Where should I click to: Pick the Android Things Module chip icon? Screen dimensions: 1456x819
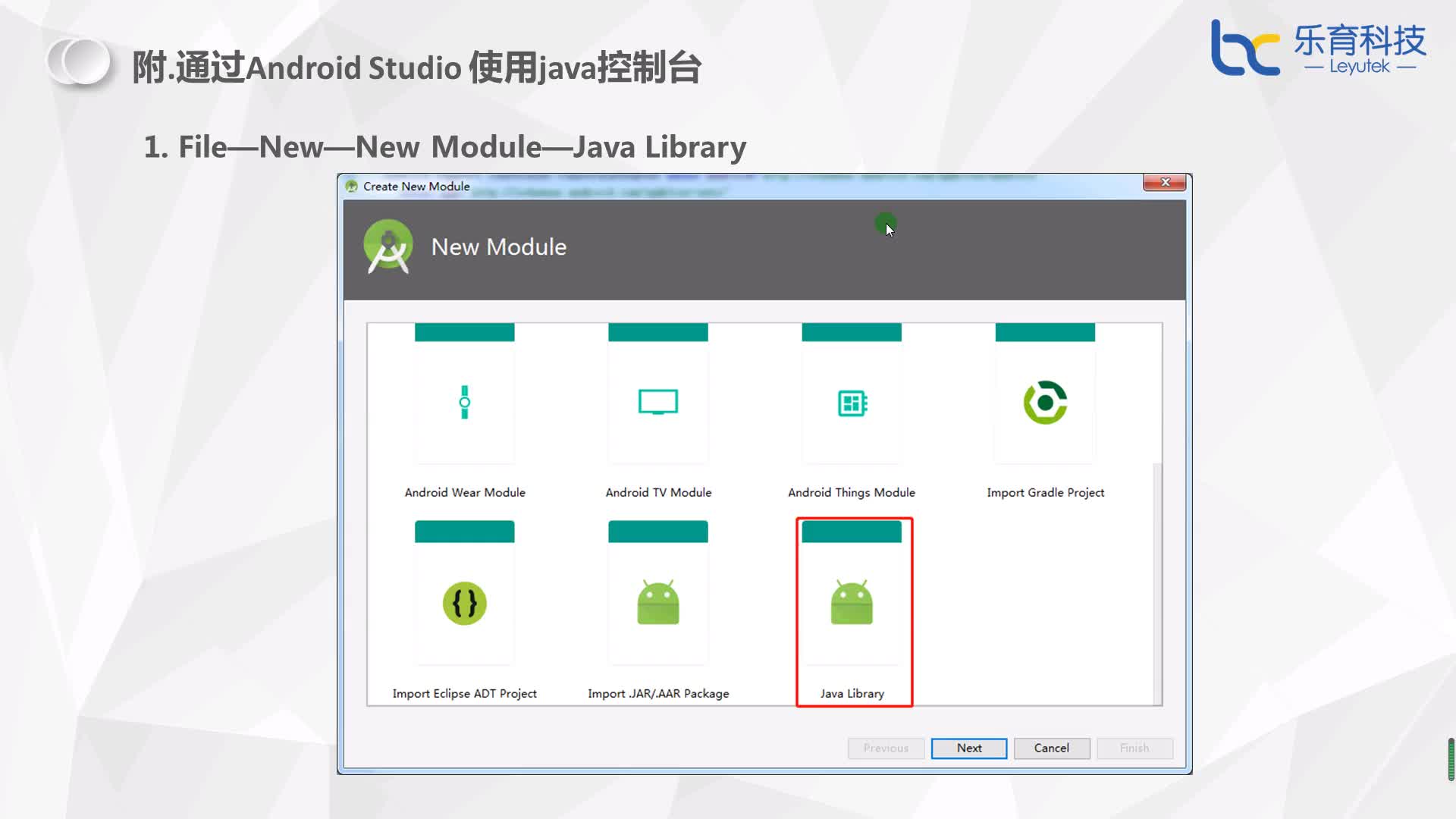pos(852,403)
